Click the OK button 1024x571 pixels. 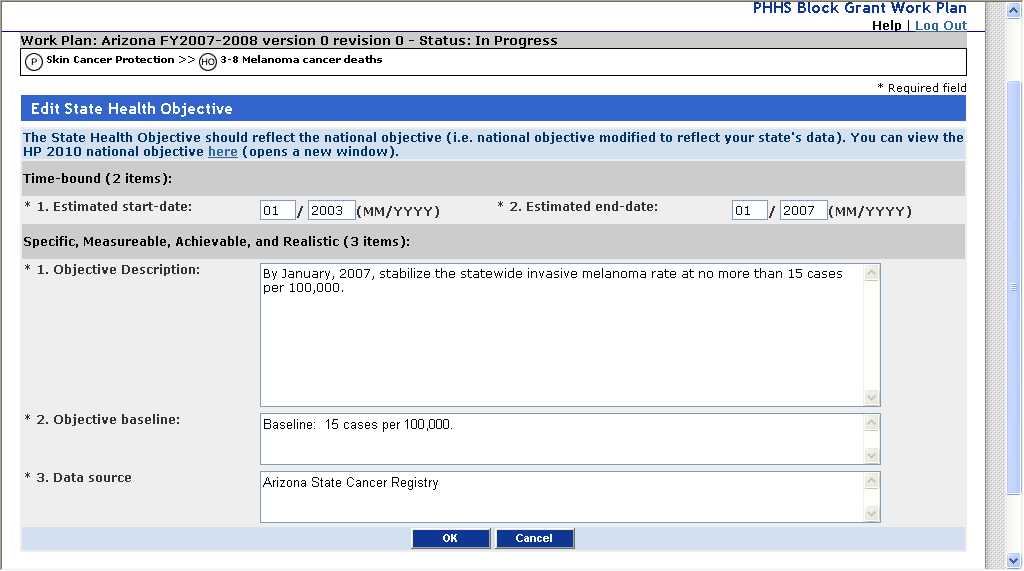click(451, 538)
